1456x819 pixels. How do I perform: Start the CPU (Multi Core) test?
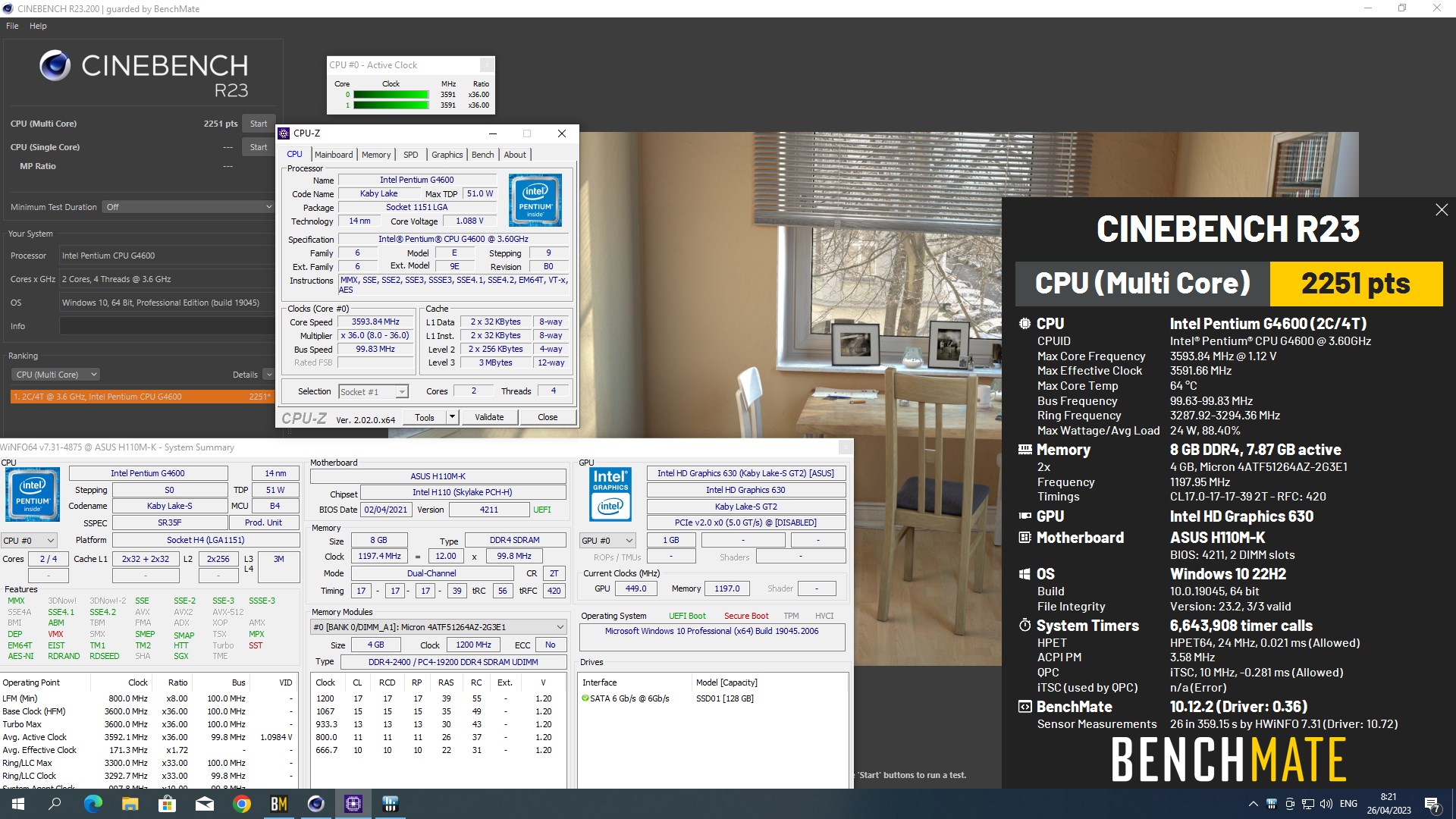(259, 124)
